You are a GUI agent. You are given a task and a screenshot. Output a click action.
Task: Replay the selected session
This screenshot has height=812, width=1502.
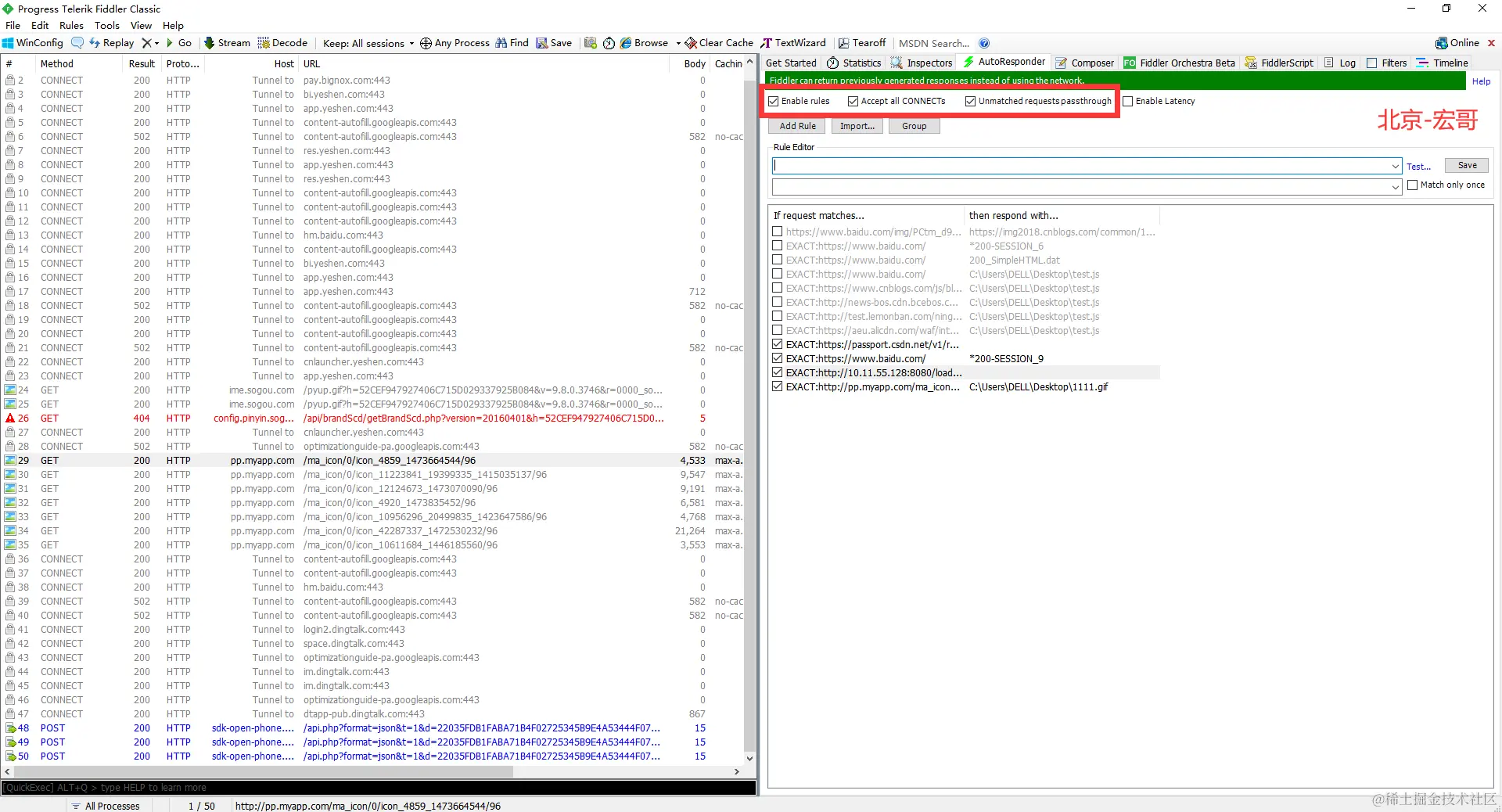pos(112,43)
